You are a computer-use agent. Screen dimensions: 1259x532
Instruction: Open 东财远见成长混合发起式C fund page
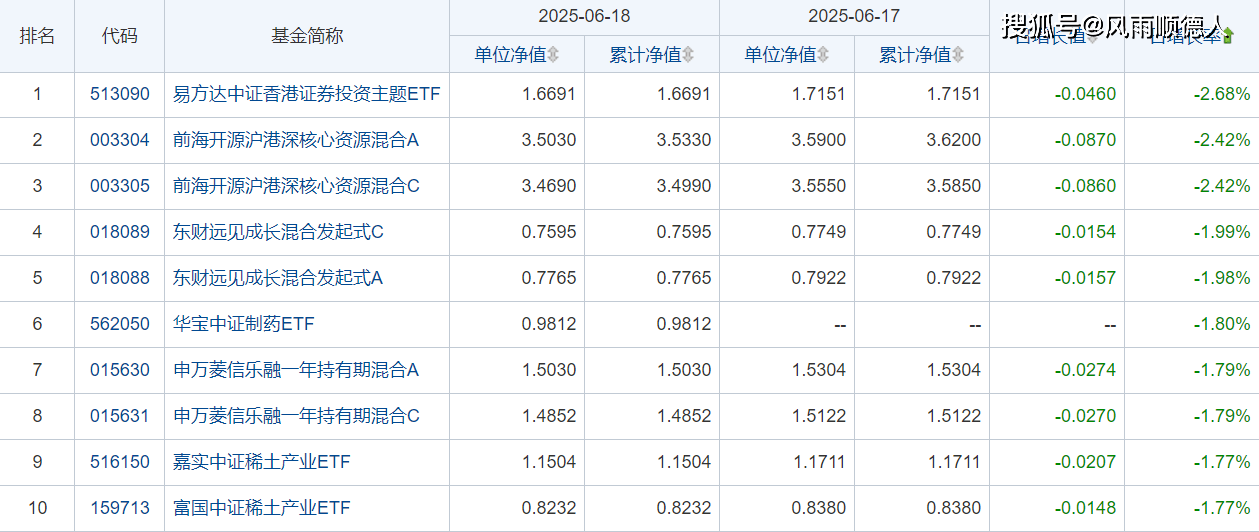pos(278,233)
